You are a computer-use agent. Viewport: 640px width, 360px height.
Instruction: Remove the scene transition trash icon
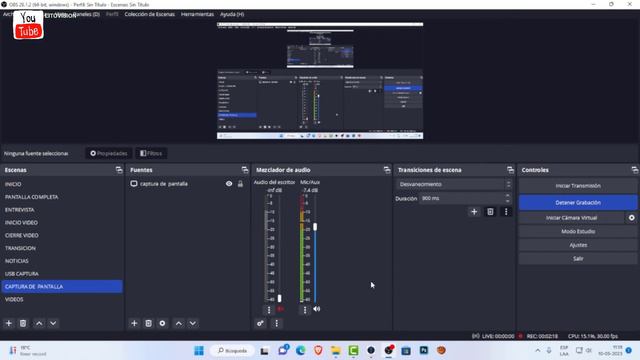tap(490, 211)
